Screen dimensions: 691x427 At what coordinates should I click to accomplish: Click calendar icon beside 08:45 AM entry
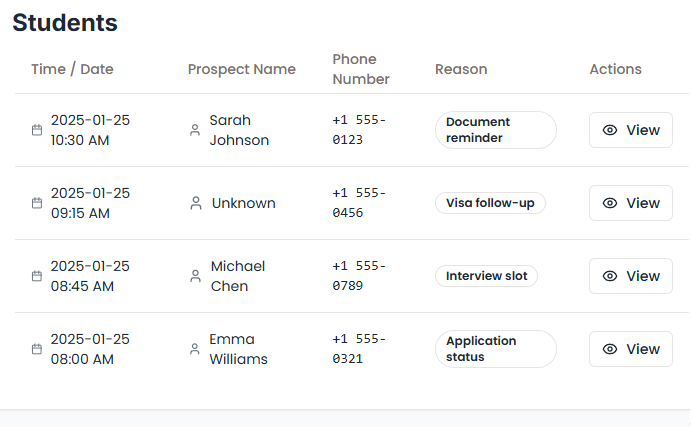click(x=37, y=276)
